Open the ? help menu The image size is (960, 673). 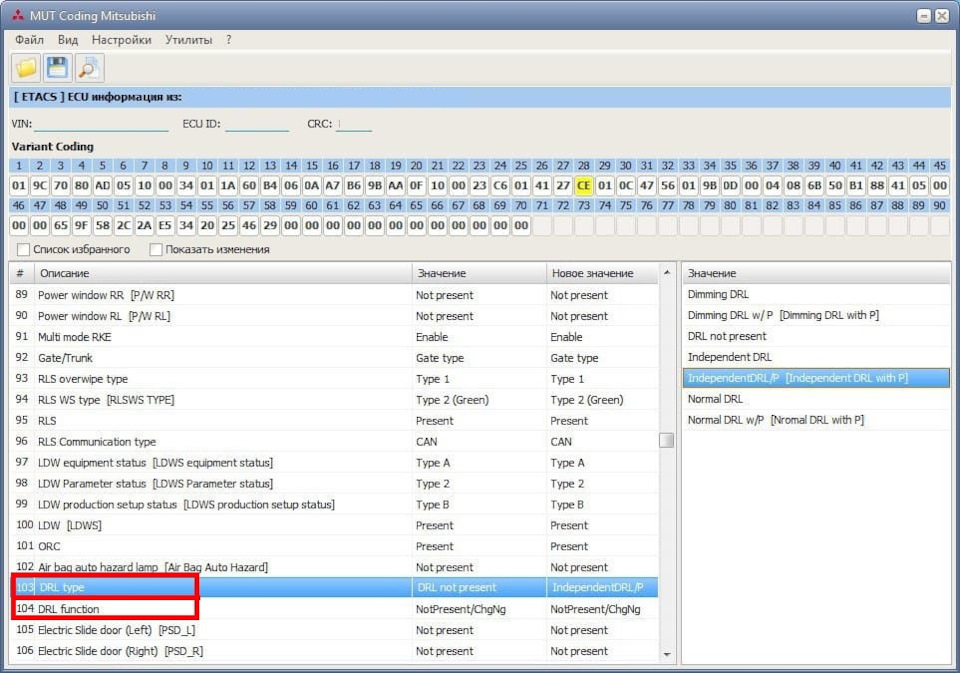coord(228,40)
